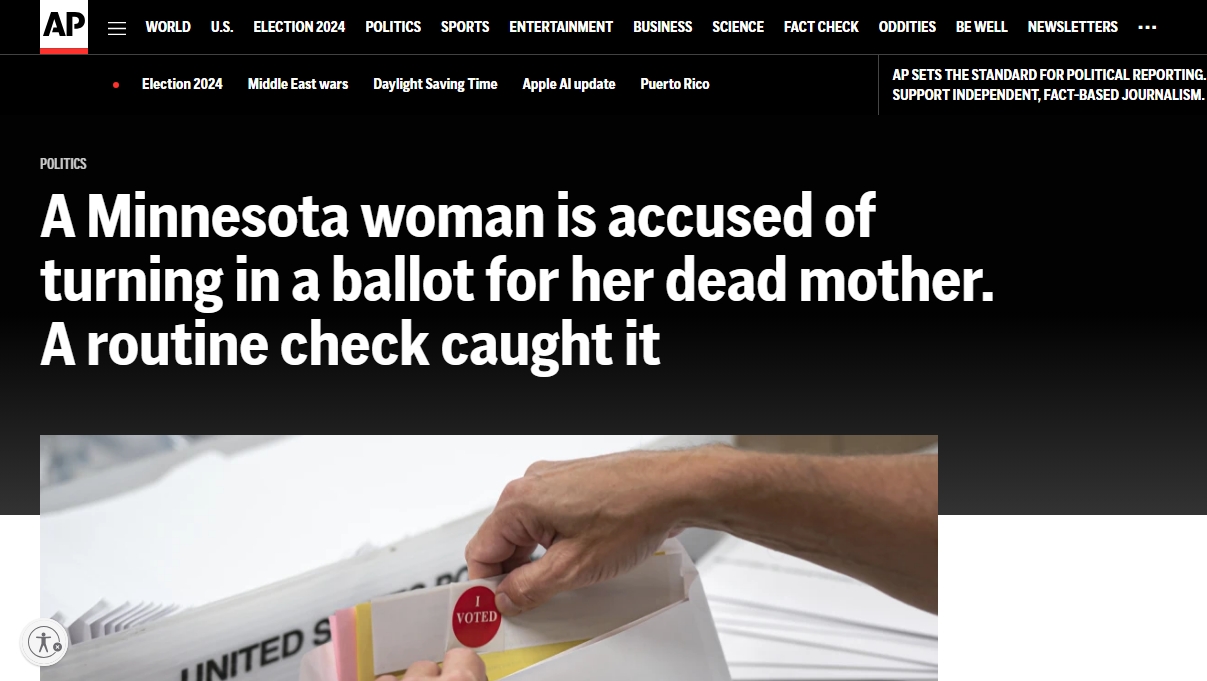
Task: Open the Newsletters page
Action: click(1073, 27)
